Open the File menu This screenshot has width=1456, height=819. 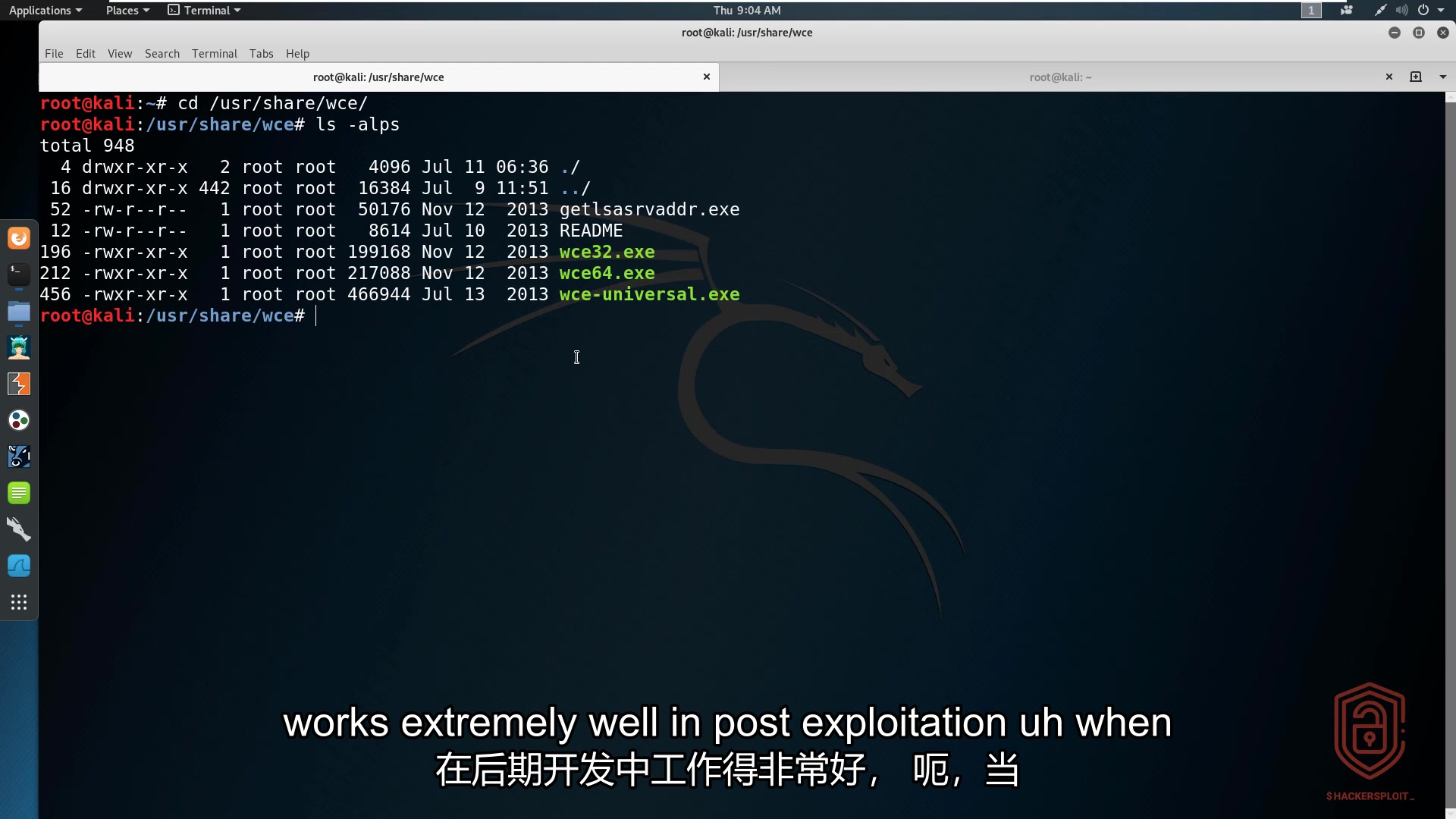pos(54,54)
